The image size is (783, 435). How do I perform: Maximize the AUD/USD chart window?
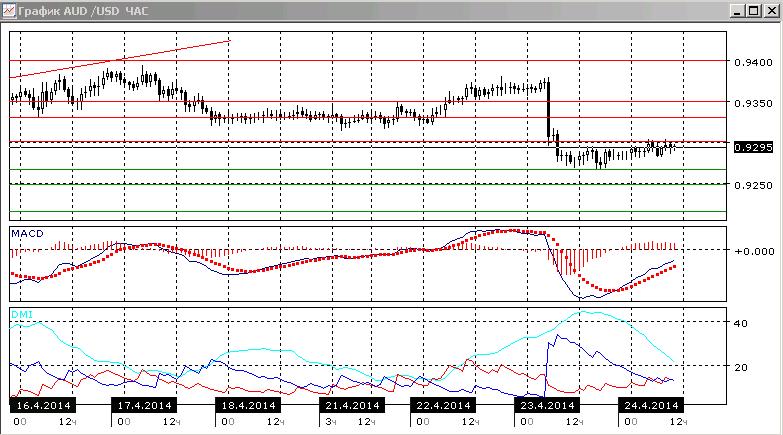pos(754,10)
